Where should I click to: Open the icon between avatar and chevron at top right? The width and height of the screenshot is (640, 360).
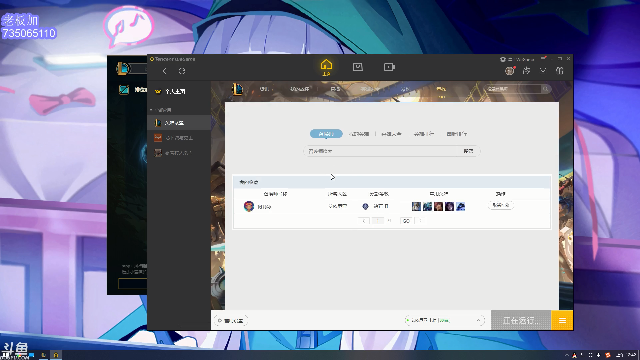tap(527, 71)
